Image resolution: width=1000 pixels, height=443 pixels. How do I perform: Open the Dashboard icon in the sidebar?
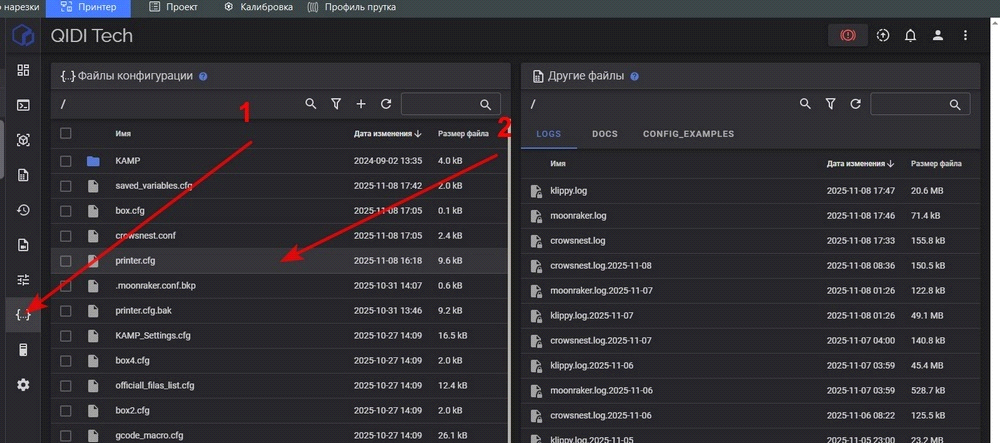(x=23, y=69)
